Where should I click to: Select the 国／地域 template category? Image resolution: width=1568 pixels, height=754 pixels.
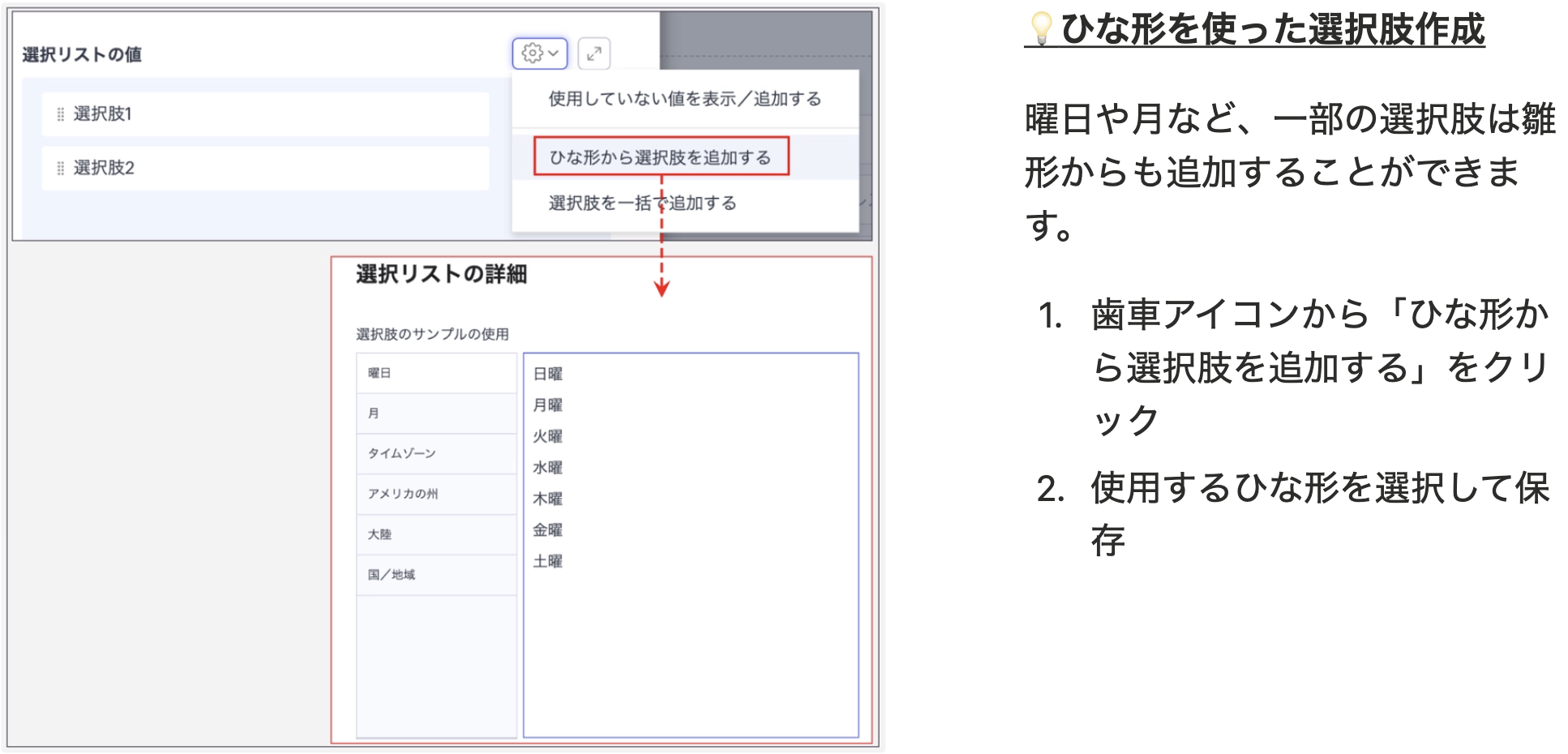tap(436, 575)
